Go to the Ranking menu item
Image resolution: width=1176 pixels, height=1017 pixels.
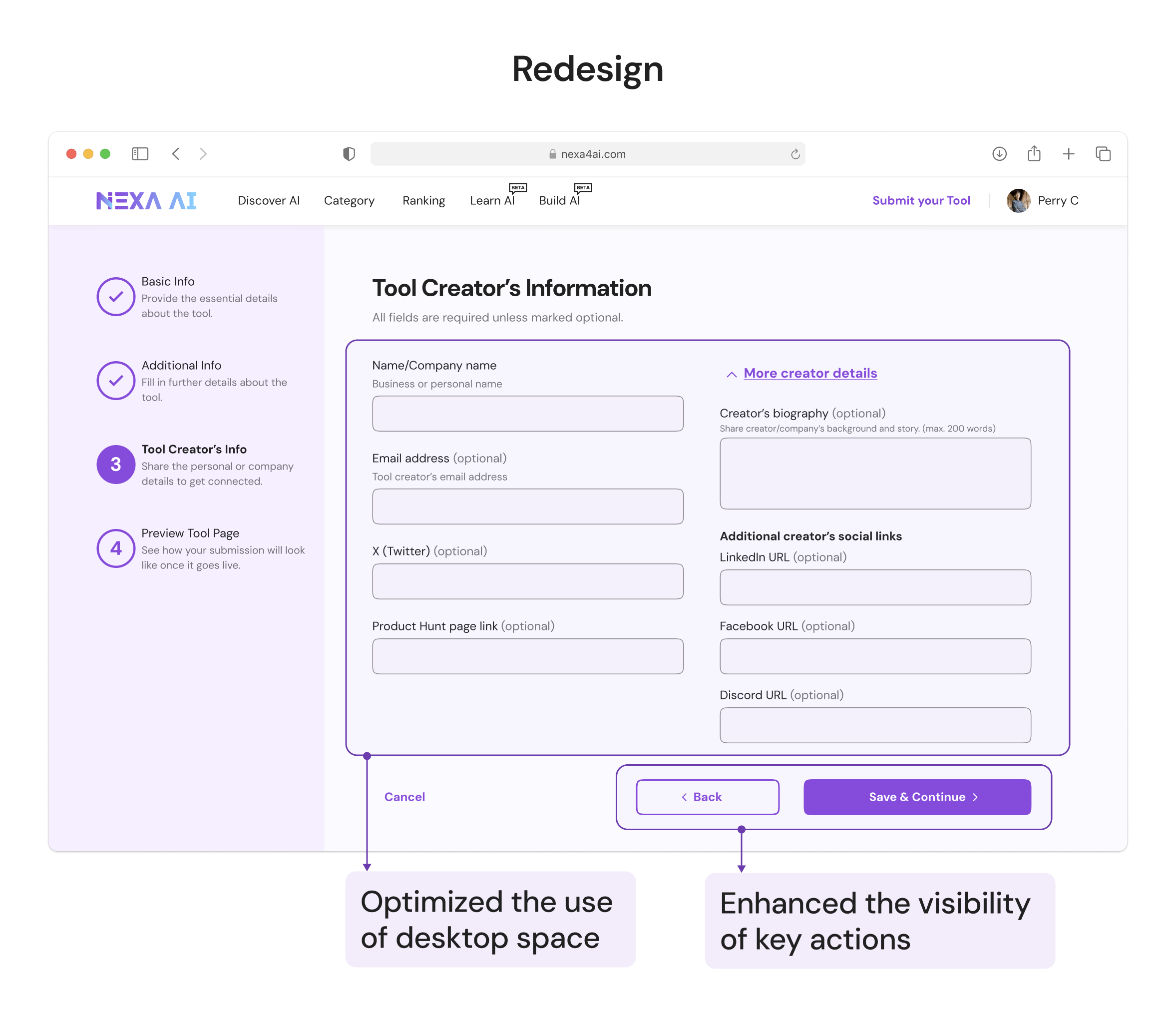423,200
